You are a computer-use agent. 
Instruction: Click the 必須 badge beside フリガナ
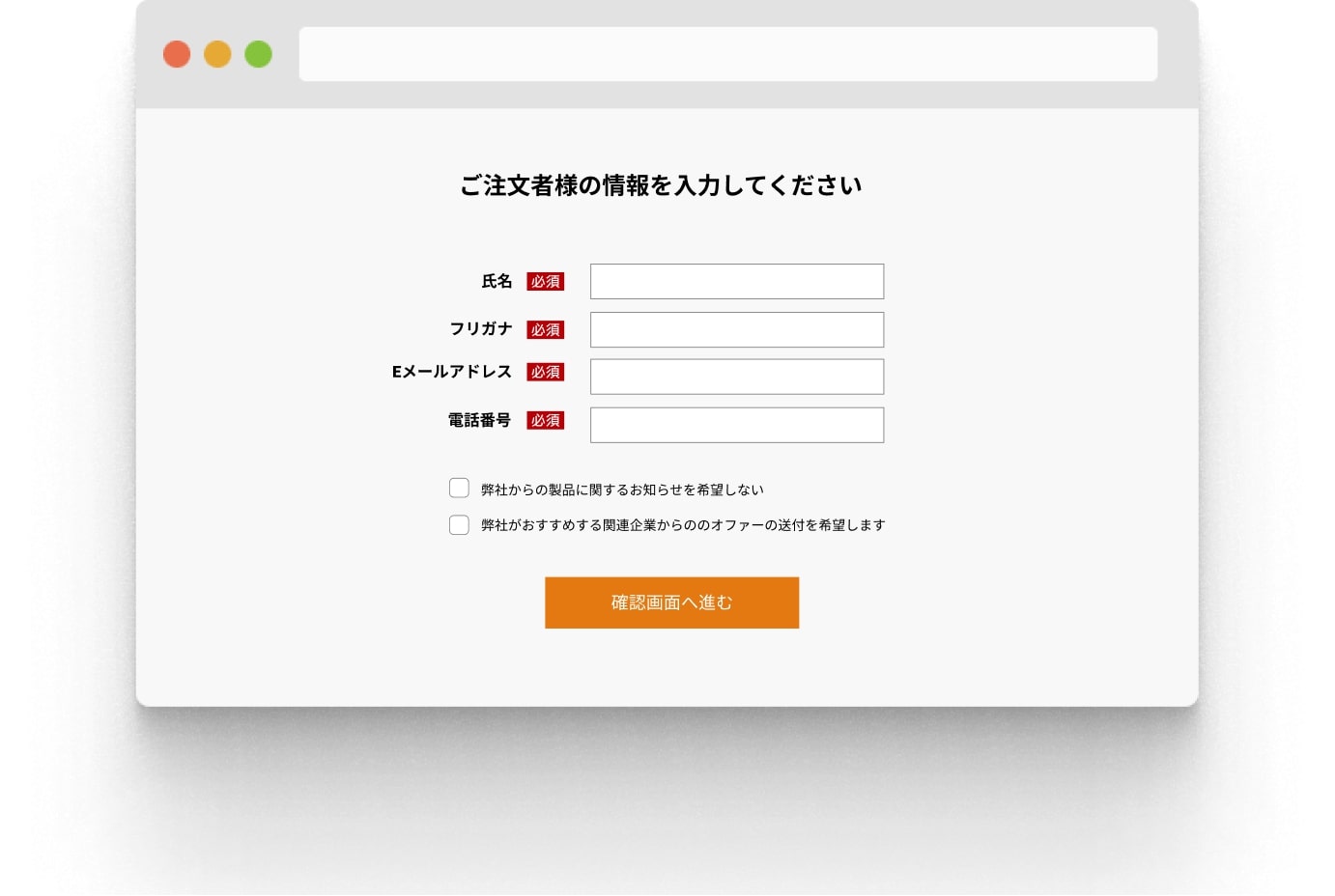tap(545, 330)
